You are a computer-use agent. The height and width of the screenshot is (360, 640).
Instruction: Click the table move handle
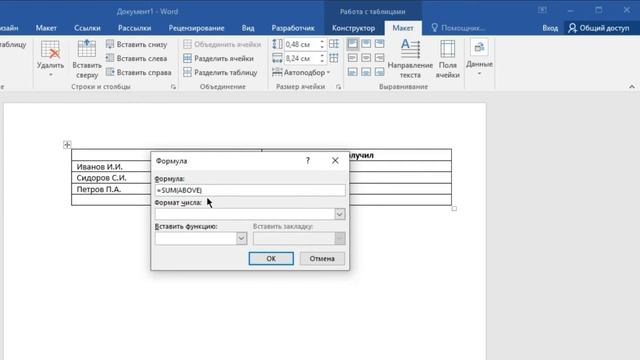(x=67, y=144)
